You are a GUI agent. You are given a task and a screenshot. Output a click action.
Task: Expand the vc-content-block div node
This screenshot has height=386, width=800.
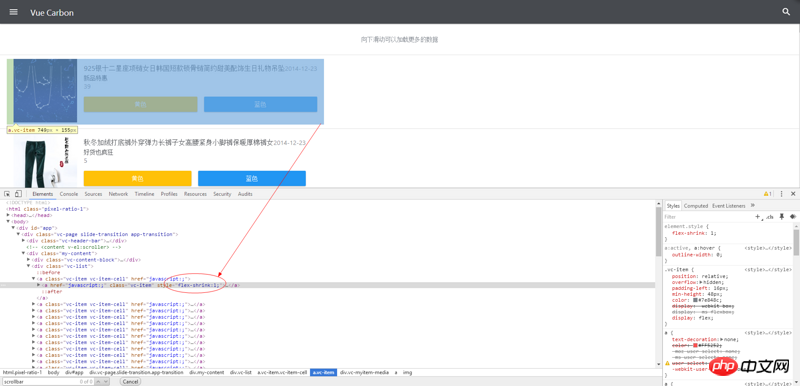[x=29, y=260]
